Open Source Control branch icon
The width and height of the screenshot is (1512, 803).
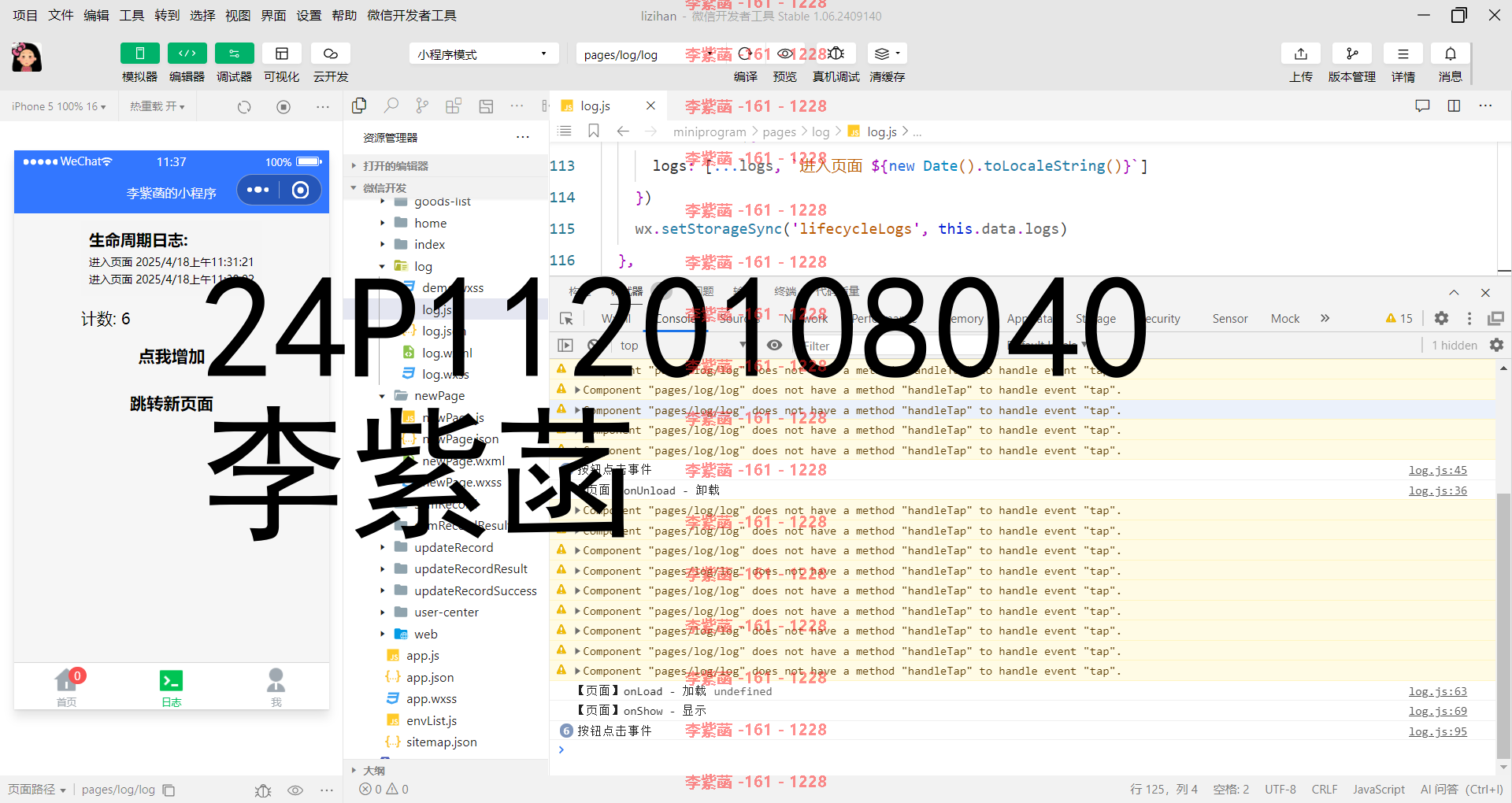point(422,105)
